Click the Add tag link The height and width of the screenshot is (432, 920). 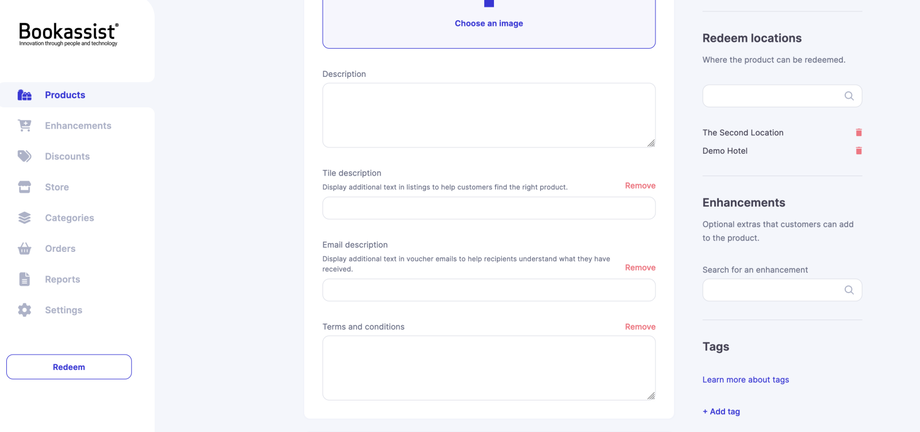(x=721, y=411)
